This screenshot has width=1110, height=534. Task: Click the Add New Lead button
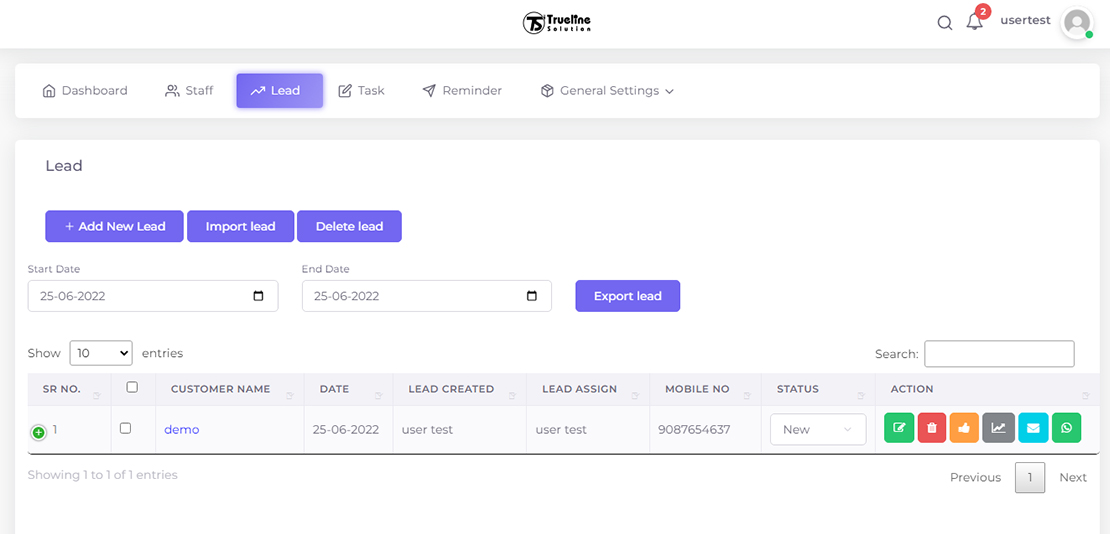[114, 226]
